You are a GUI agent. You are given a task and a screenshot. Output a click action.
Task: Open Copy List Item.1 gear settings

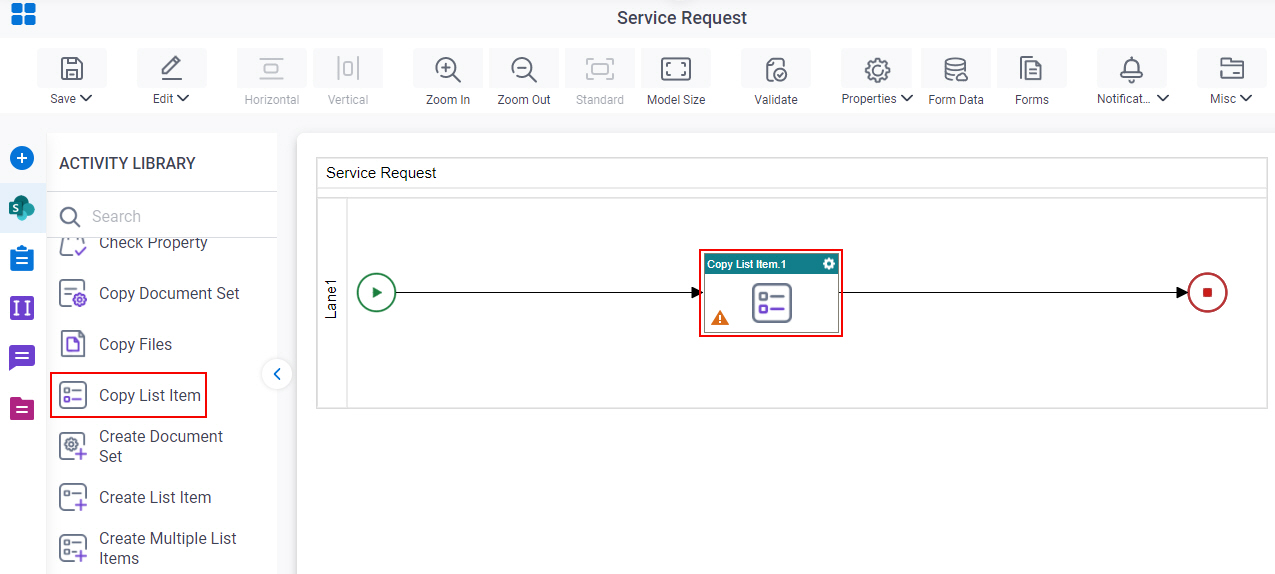[x=829, y=264]
